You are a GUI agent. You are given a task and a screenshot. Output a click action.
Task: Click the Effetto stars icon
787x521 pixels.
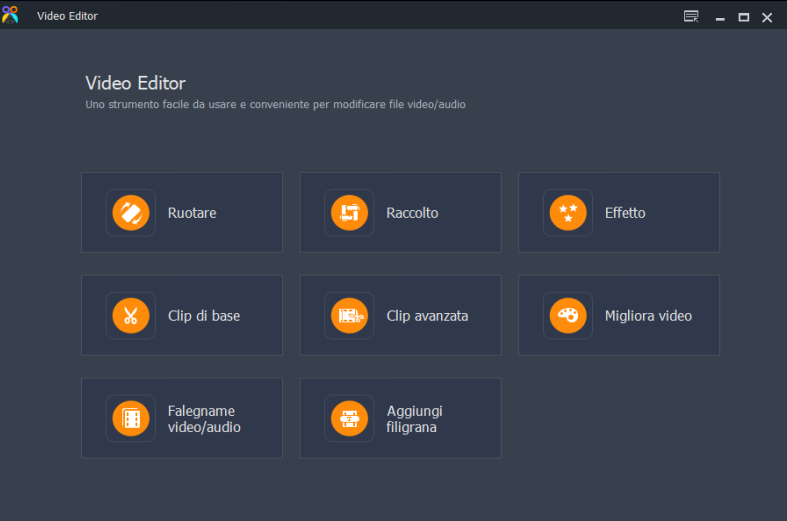click(568, 213)
